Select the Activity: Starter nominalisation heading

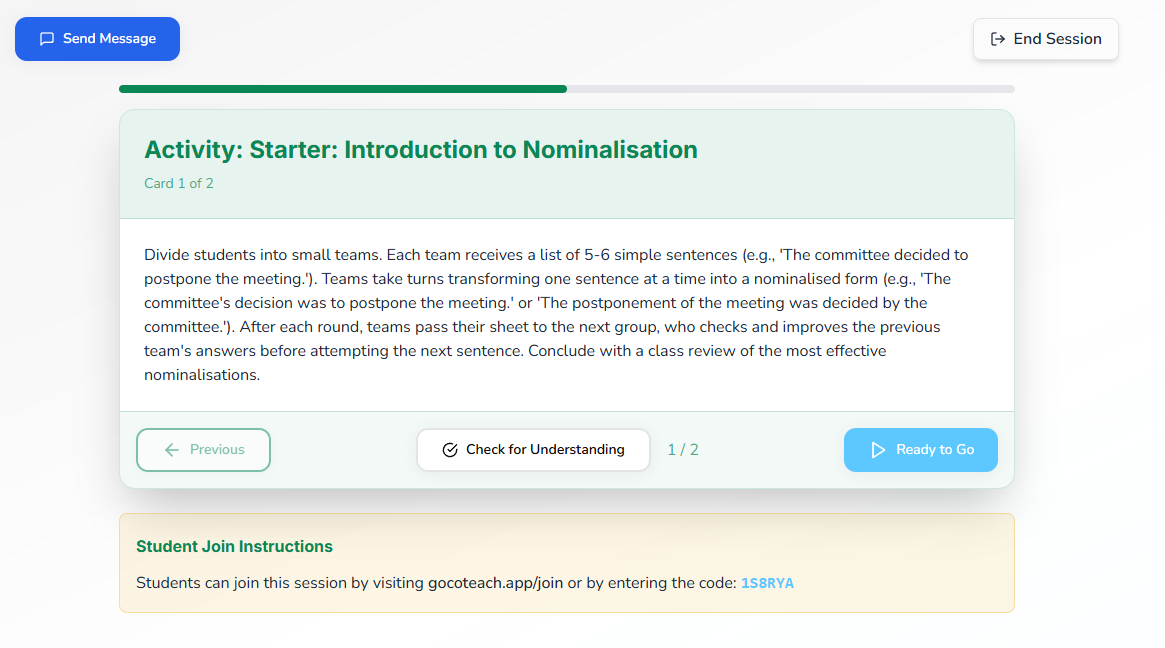point(421,150)
